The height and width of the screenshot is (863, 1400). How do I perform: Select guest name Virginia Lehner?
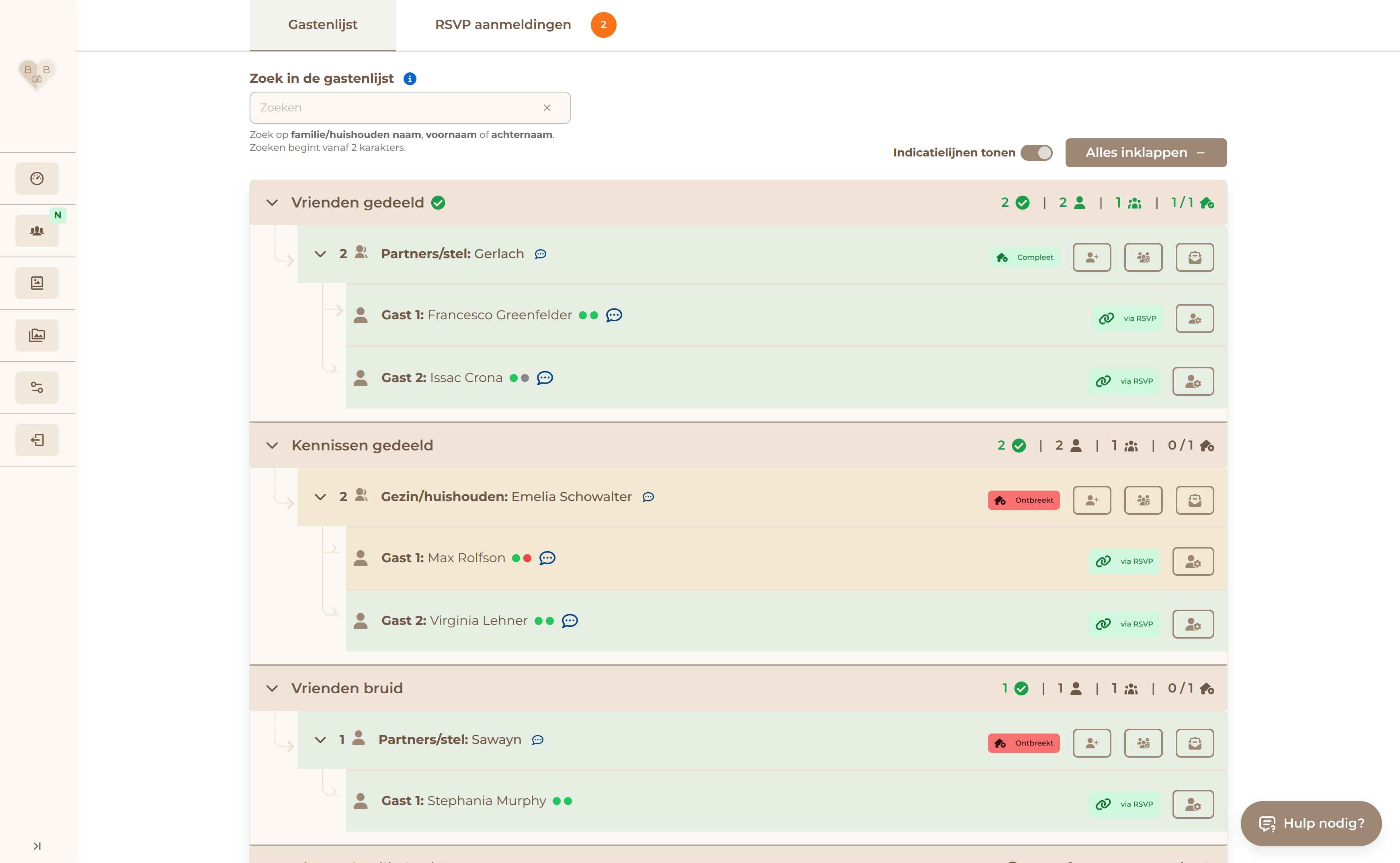coord(479,621)
